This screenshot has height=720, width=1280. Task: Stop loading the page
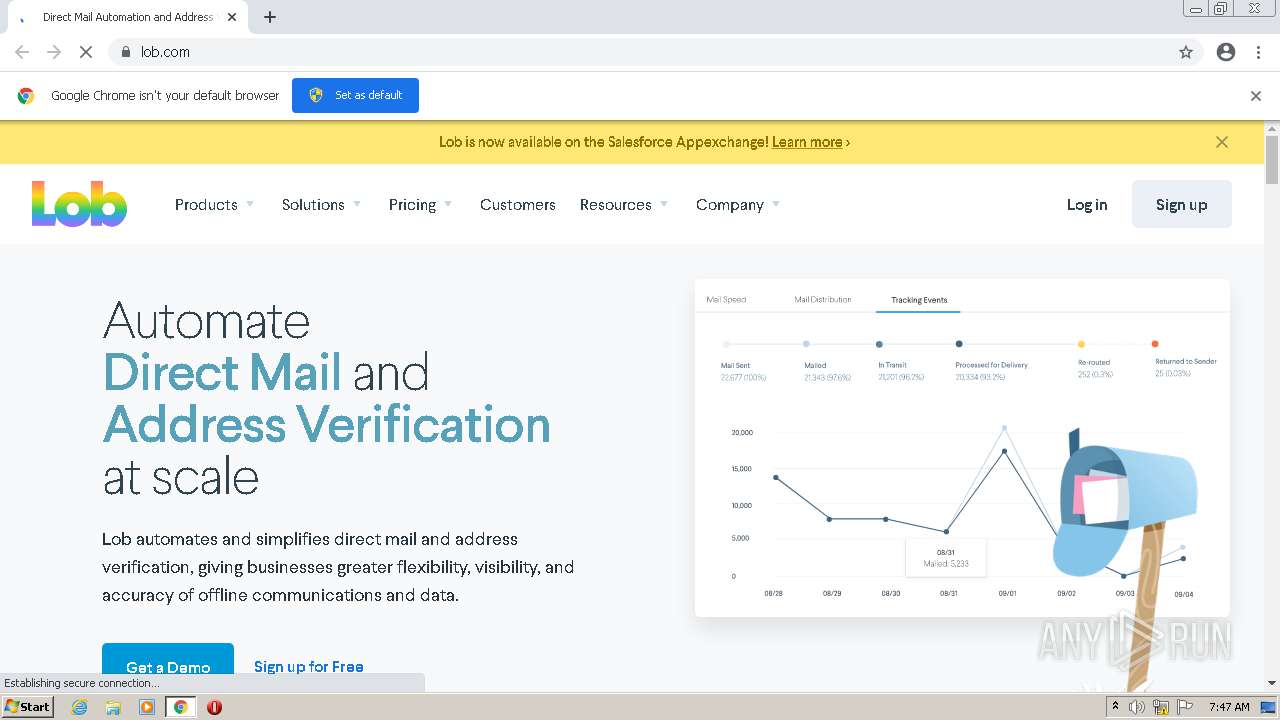point(86,52)
